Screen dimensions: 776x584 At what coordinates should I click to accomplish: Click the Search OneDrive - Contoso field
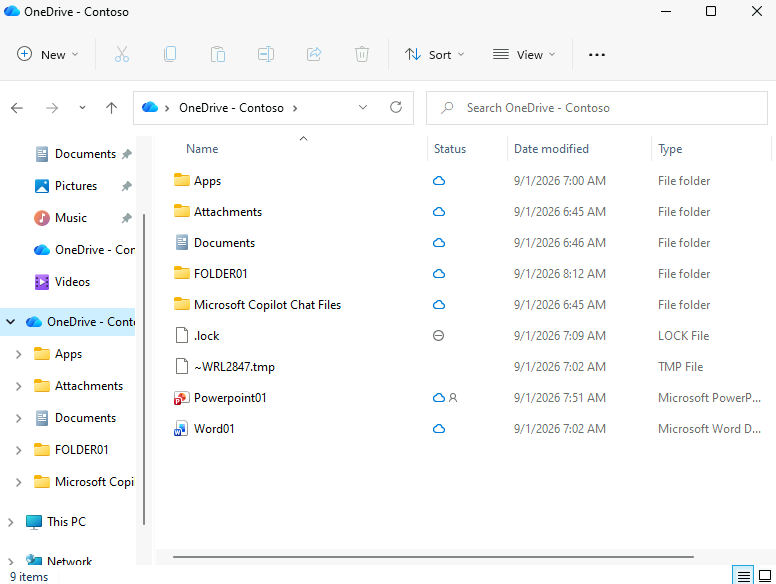pos(596,108)
